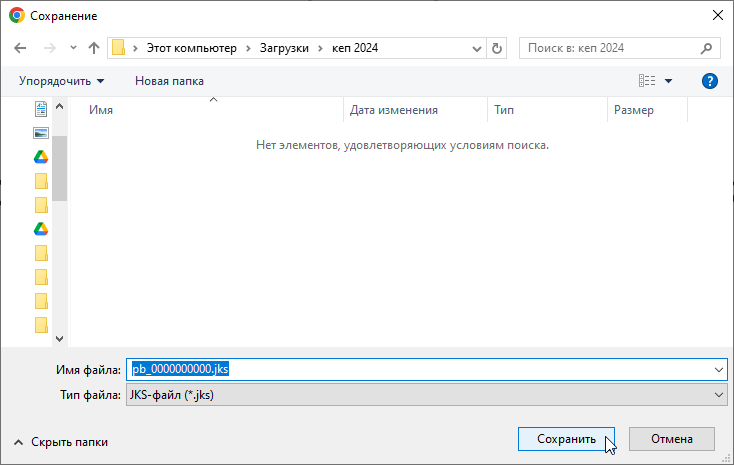
Task: Open the Упорядочить menu
Action: click(61, 80)
